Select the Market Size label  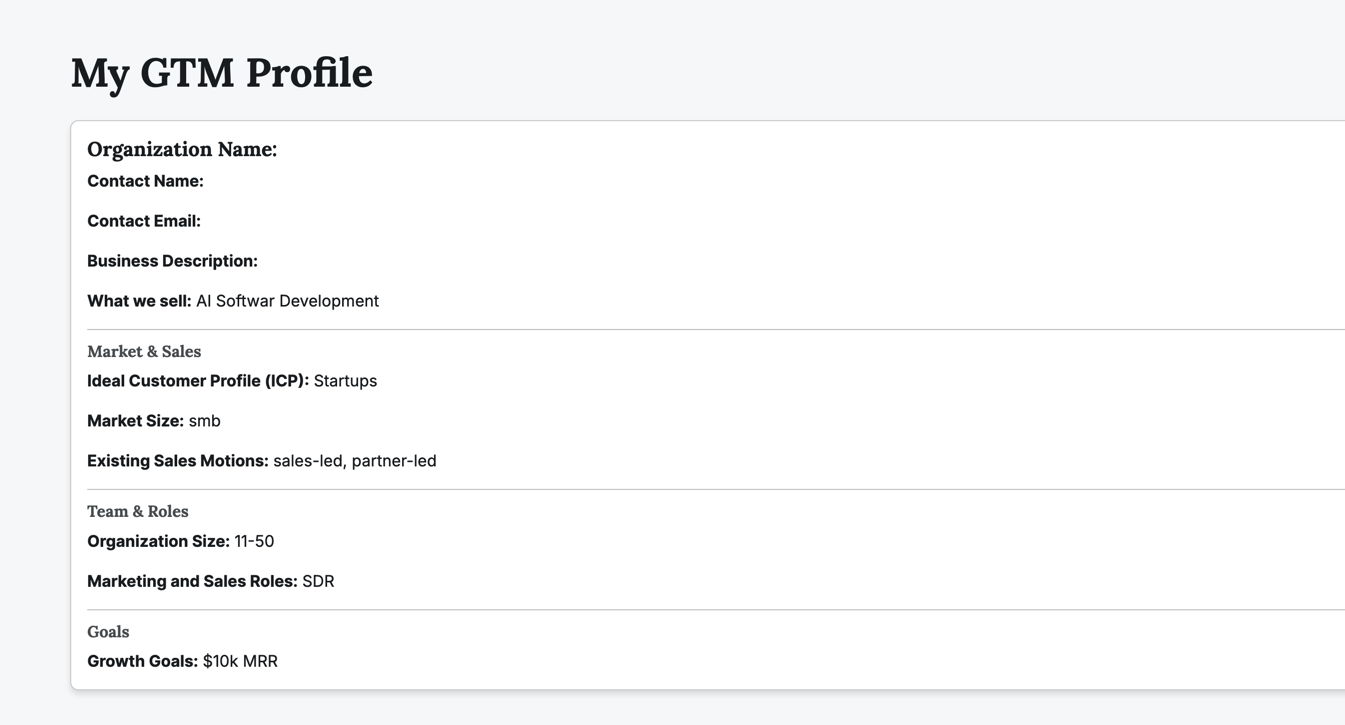[x=135, y=421]
